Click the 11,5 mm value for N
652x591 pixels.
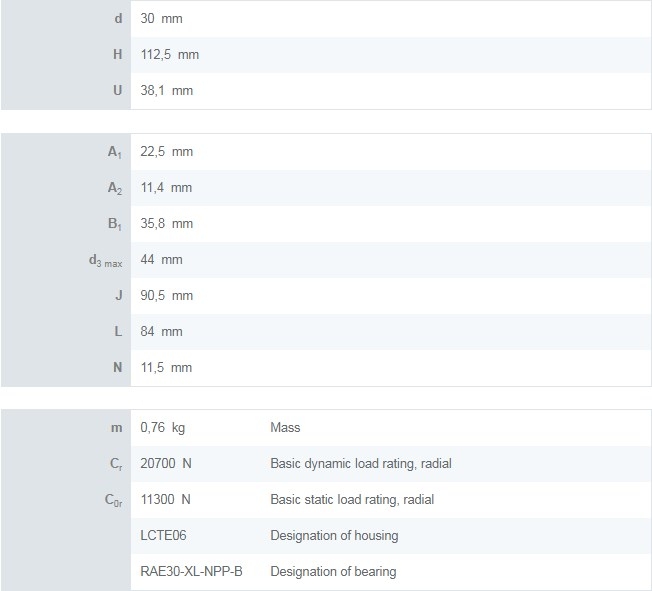(x=166, y=367)
